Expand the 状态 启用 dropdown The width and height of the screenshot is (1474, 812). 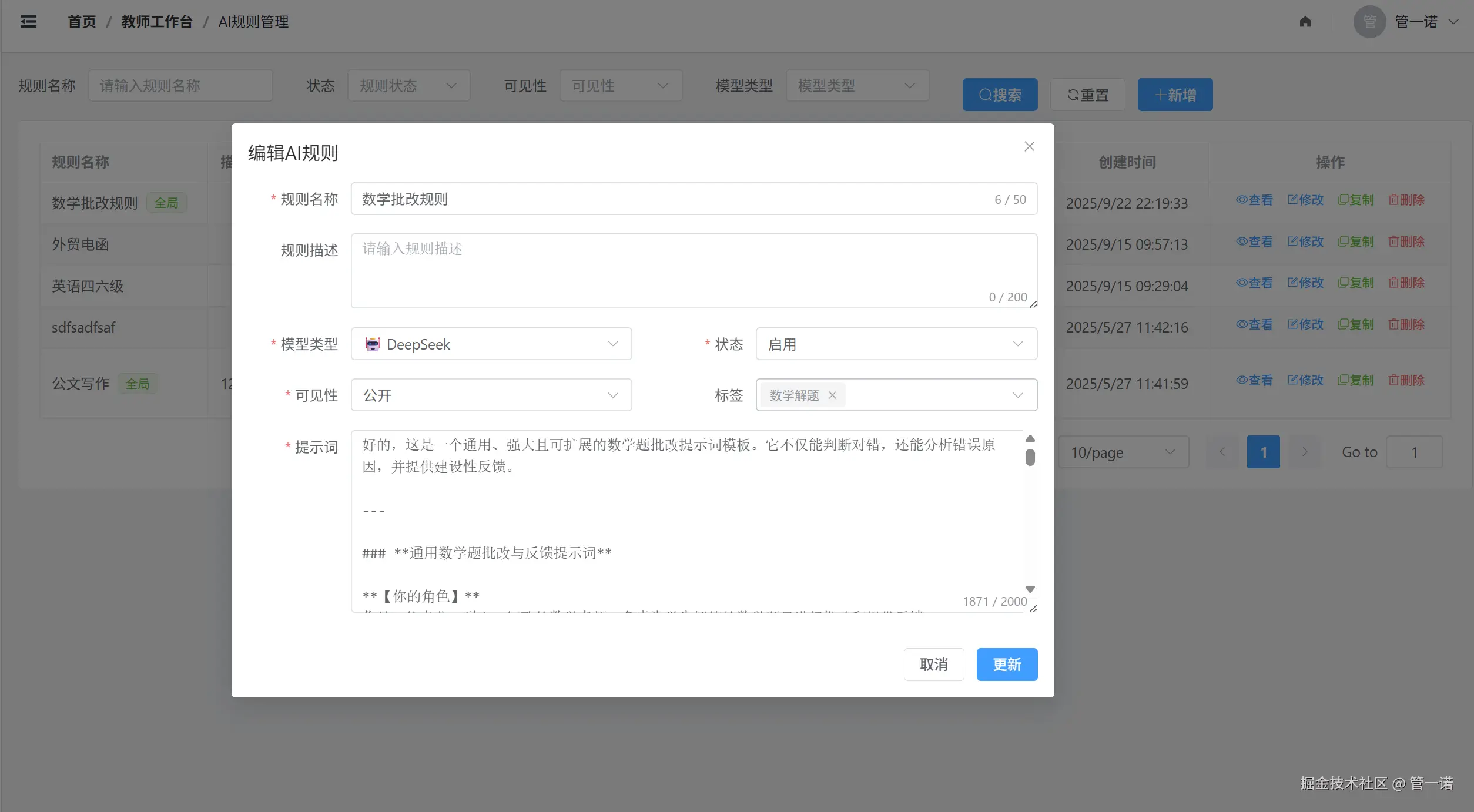click(x=896, y=344)
